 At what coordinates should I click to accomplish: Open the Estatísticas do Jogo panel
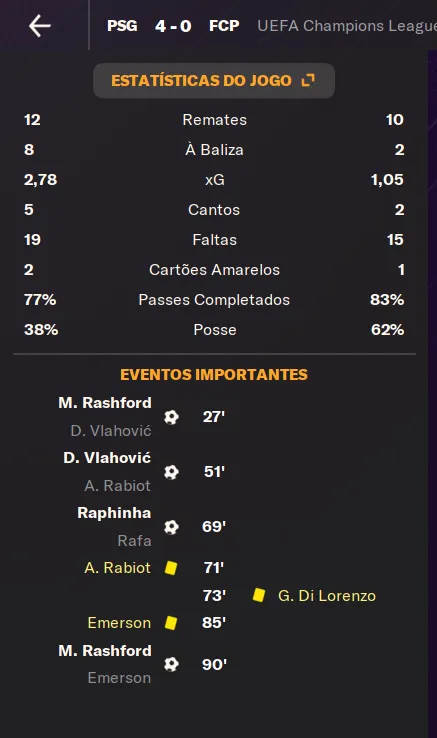click(214, 80)
